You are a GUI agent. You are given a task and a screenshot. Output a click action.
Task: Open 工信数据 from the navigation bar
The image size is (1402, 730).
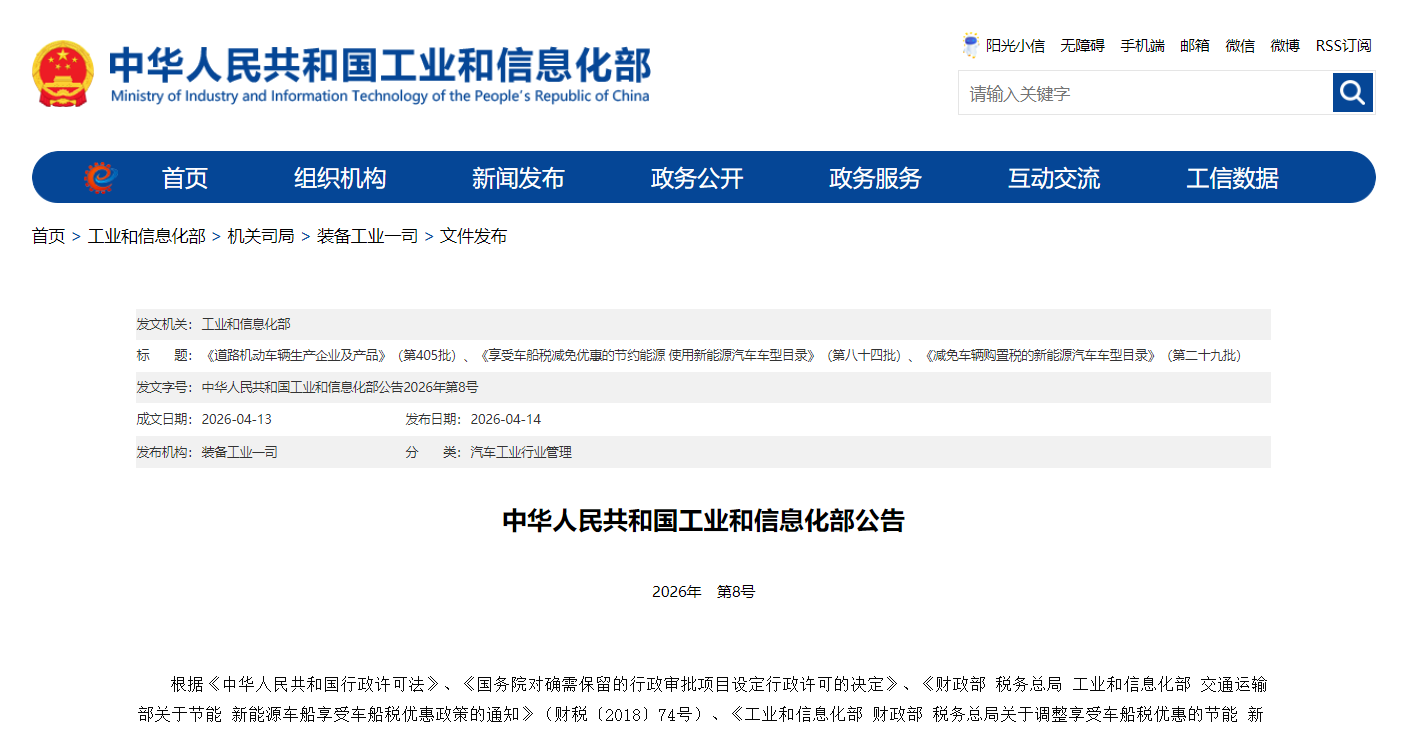tap(1232, 178)
